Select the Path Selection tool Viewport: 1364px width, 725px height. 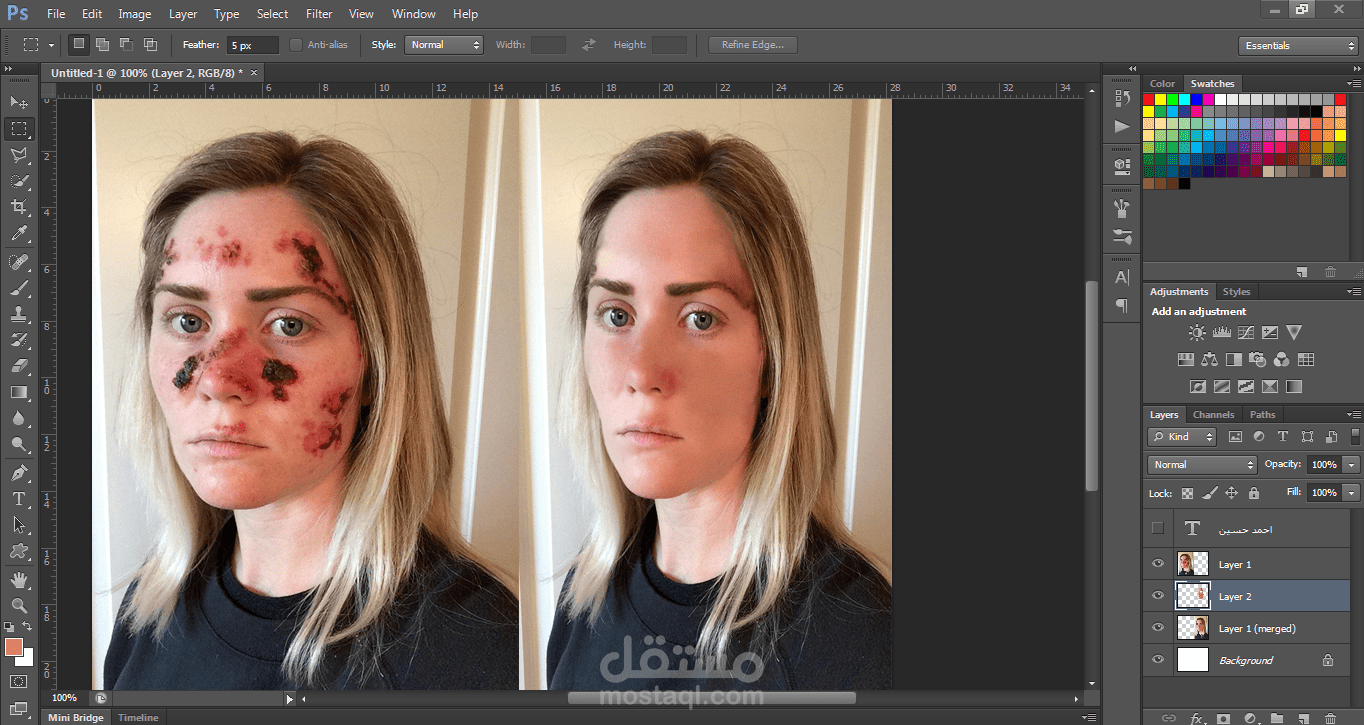pos(19,524)
